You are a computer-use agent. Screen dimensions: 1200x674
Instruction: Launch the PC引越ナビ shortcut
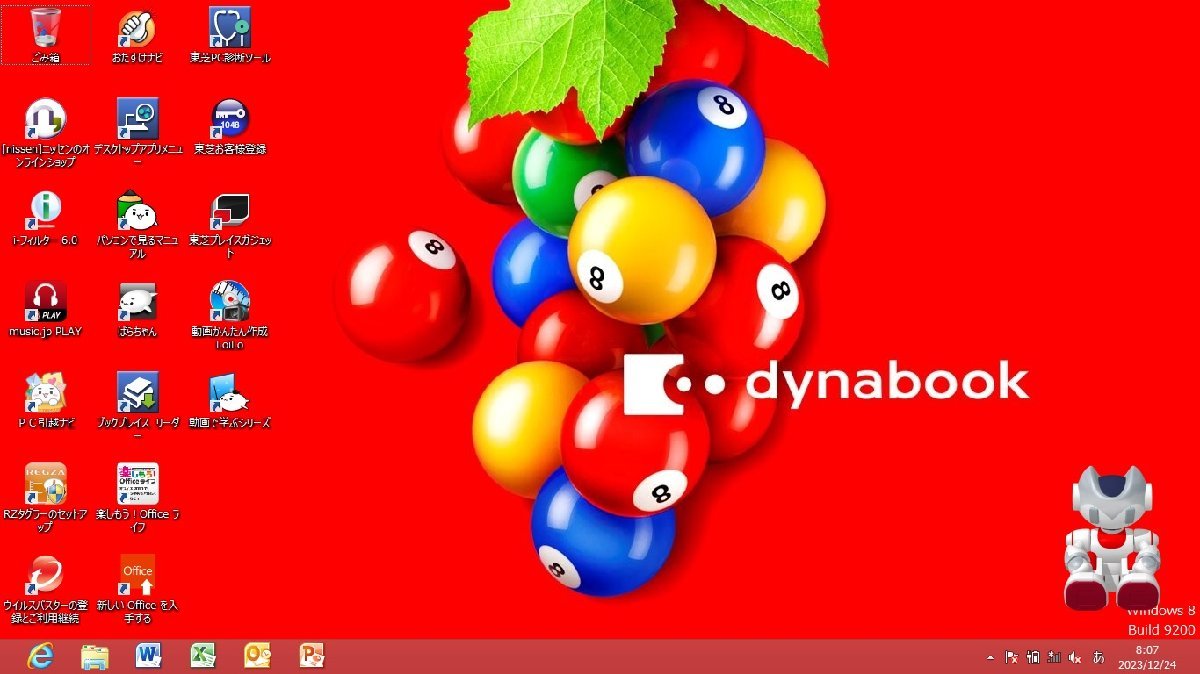[46, 399]
